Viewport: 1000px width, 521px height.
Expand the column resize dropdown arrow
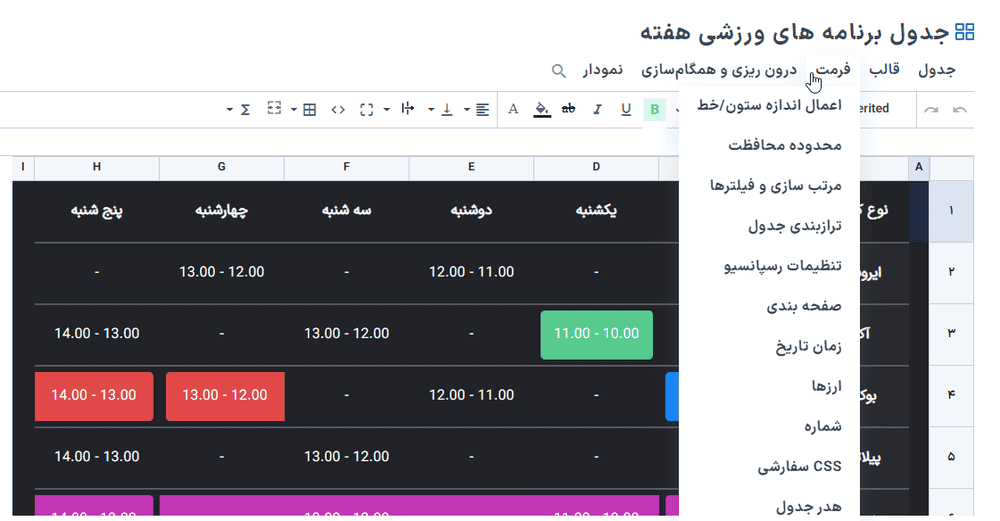tap(386, 110)
